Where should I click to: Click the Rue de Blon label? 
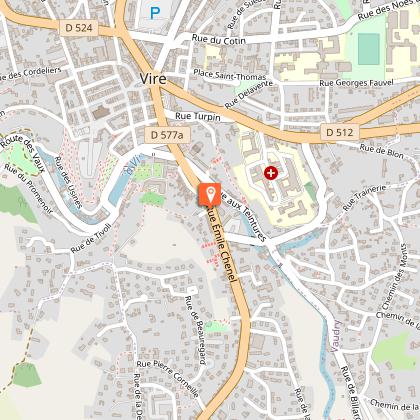pos(382,151)
